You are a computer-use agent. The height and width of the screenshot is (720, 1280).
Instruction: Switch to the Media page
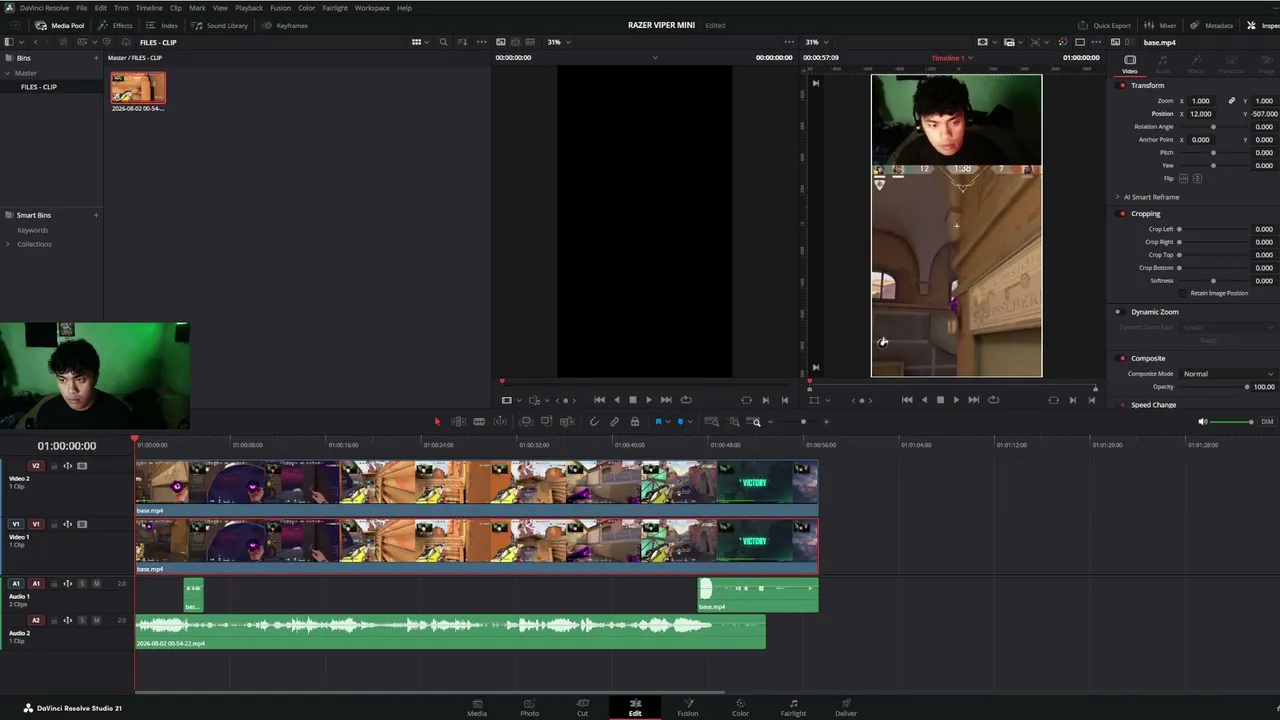click(x=477, y=707)
